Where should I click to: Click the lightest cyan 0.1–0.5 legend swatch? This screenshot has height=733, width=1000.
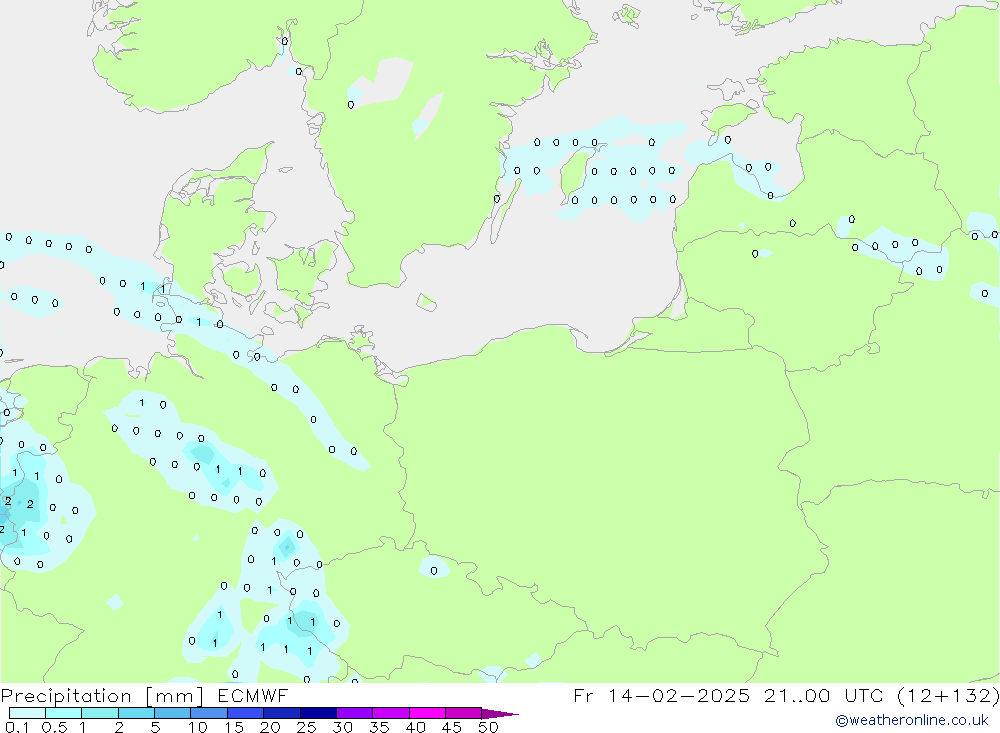click(x=27, y=713)
